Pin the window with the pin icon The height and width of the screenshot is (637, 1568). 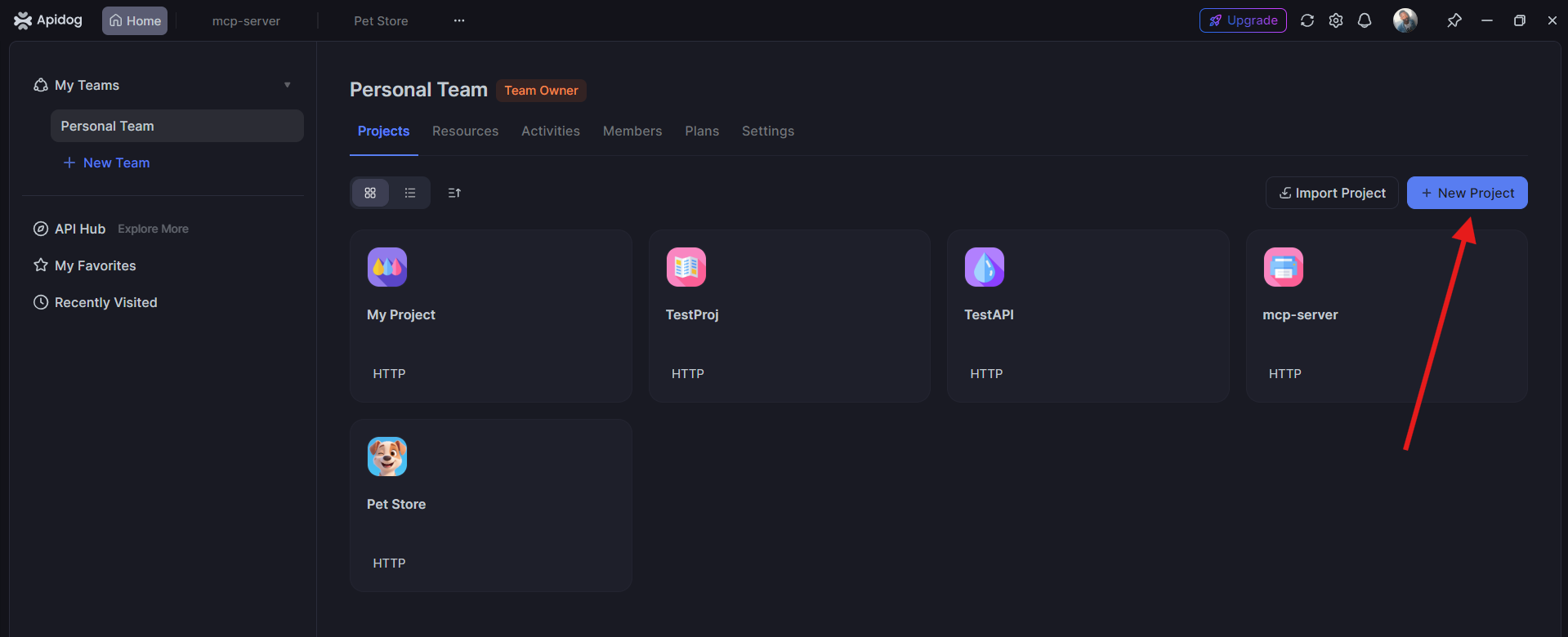pyautogui.click(x=1454, y=20)
